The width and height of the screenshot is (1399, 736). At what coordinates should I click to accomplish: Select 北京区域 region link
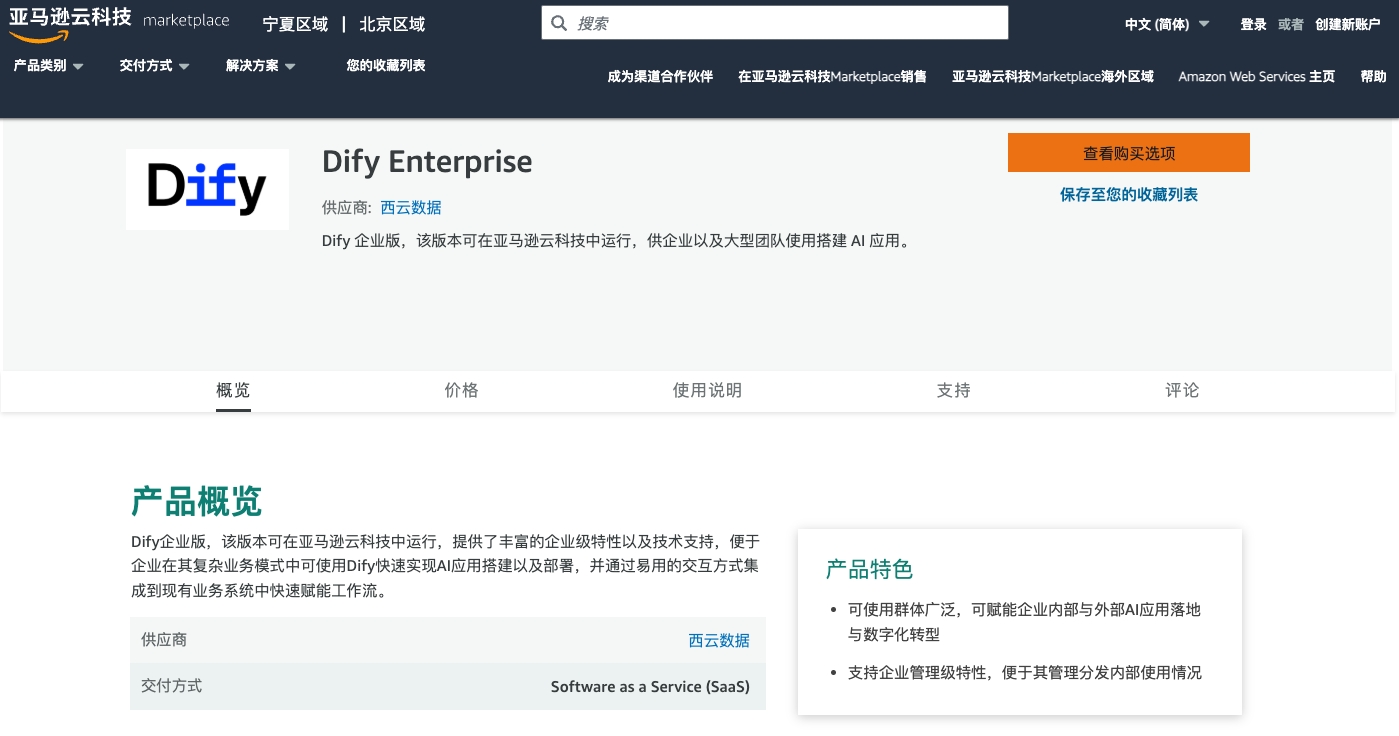coord(392,24)
